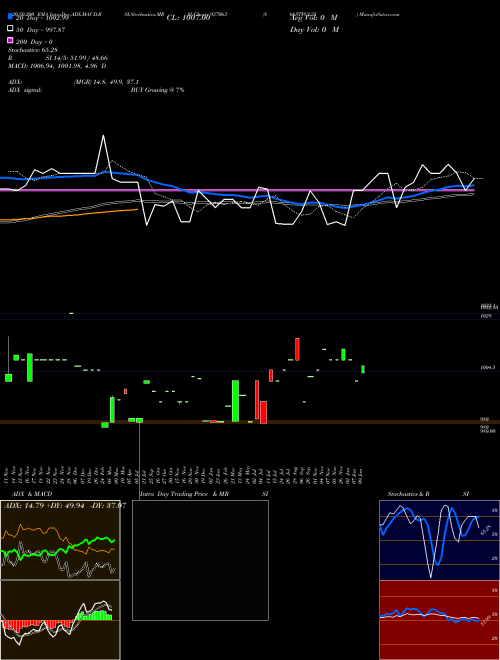This screenshot has height=660, width=500.
Task: Open the MACD histogram chart thumbnail
Action: tap(60, 620)
